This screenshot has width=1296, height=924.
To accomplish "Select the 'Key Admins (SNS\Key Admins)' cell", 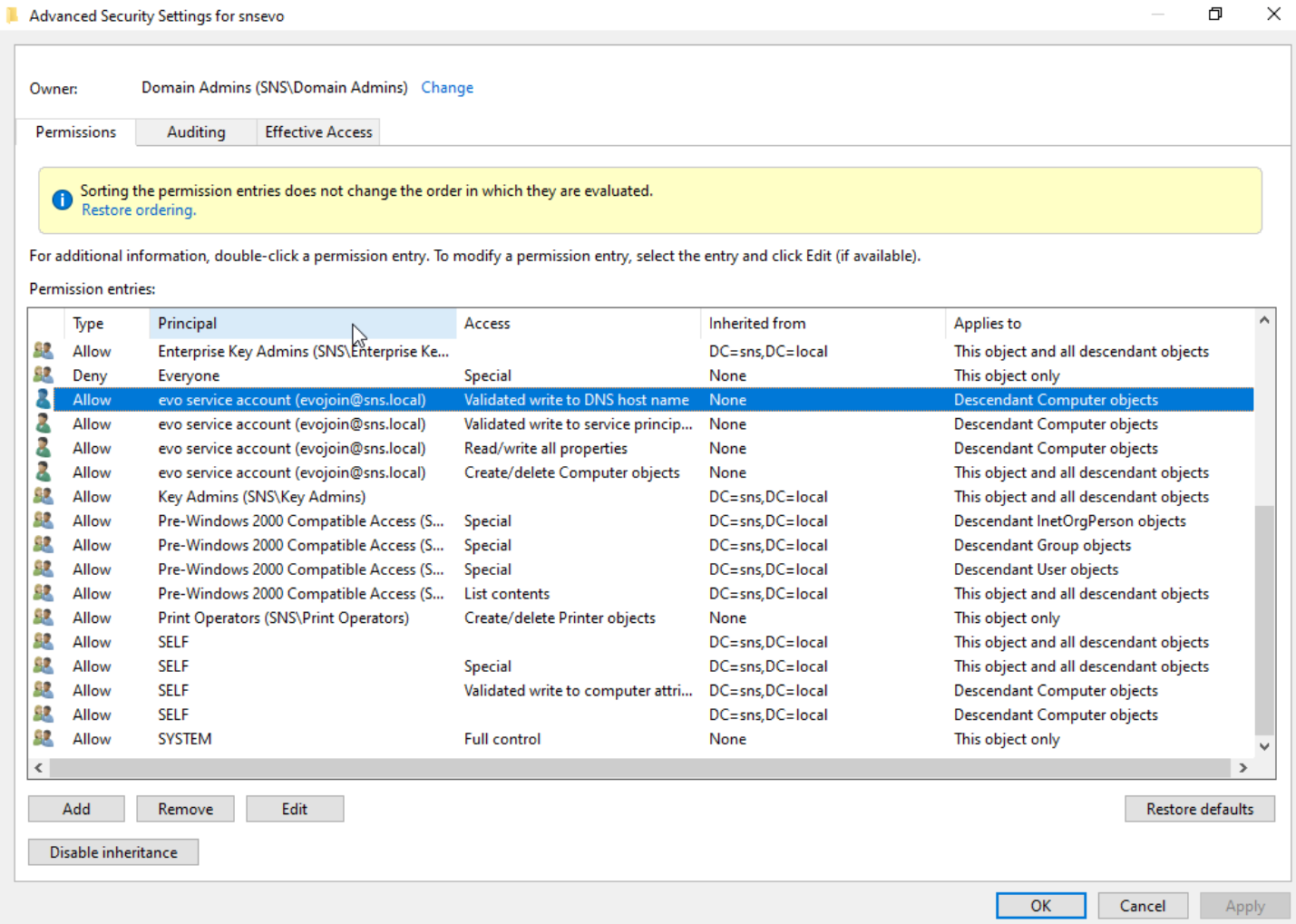I will [x=262, y=497].
